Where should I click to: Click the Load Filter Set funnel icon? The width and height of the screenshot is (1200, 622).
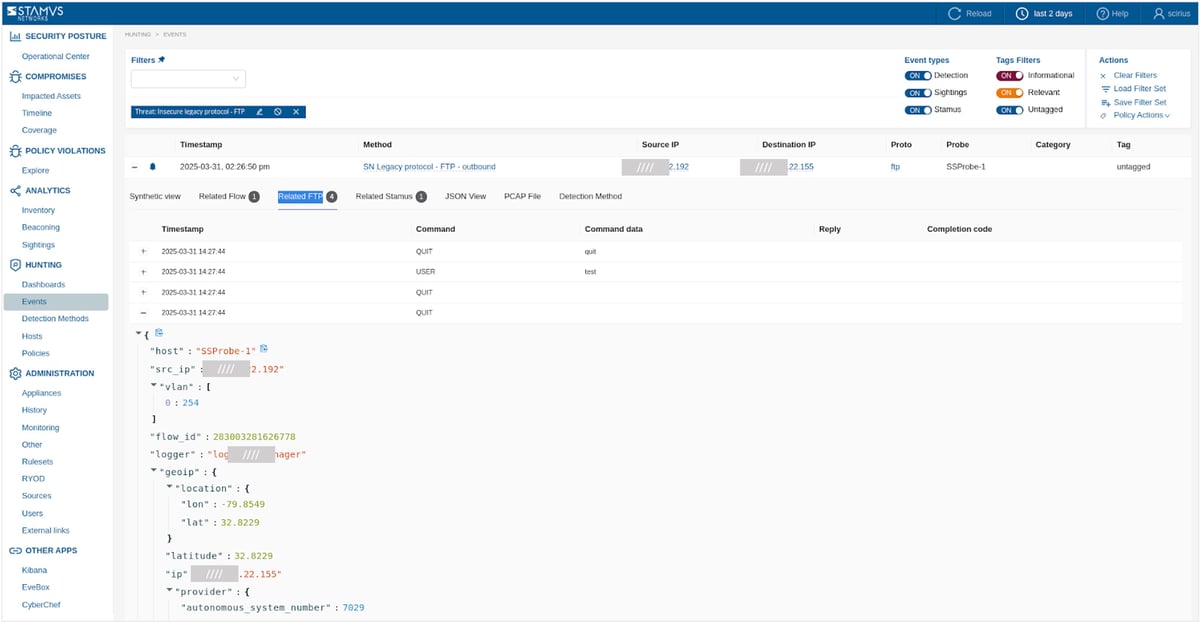click(1103, 89)
